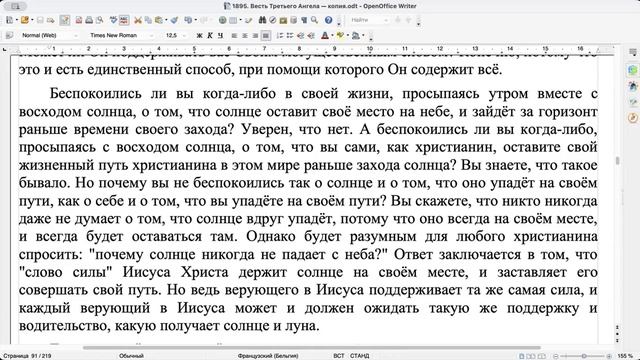Apply Font Color red A icon
Image resolution: width=640 pixels, height=360 pixels.
(324, 36)
